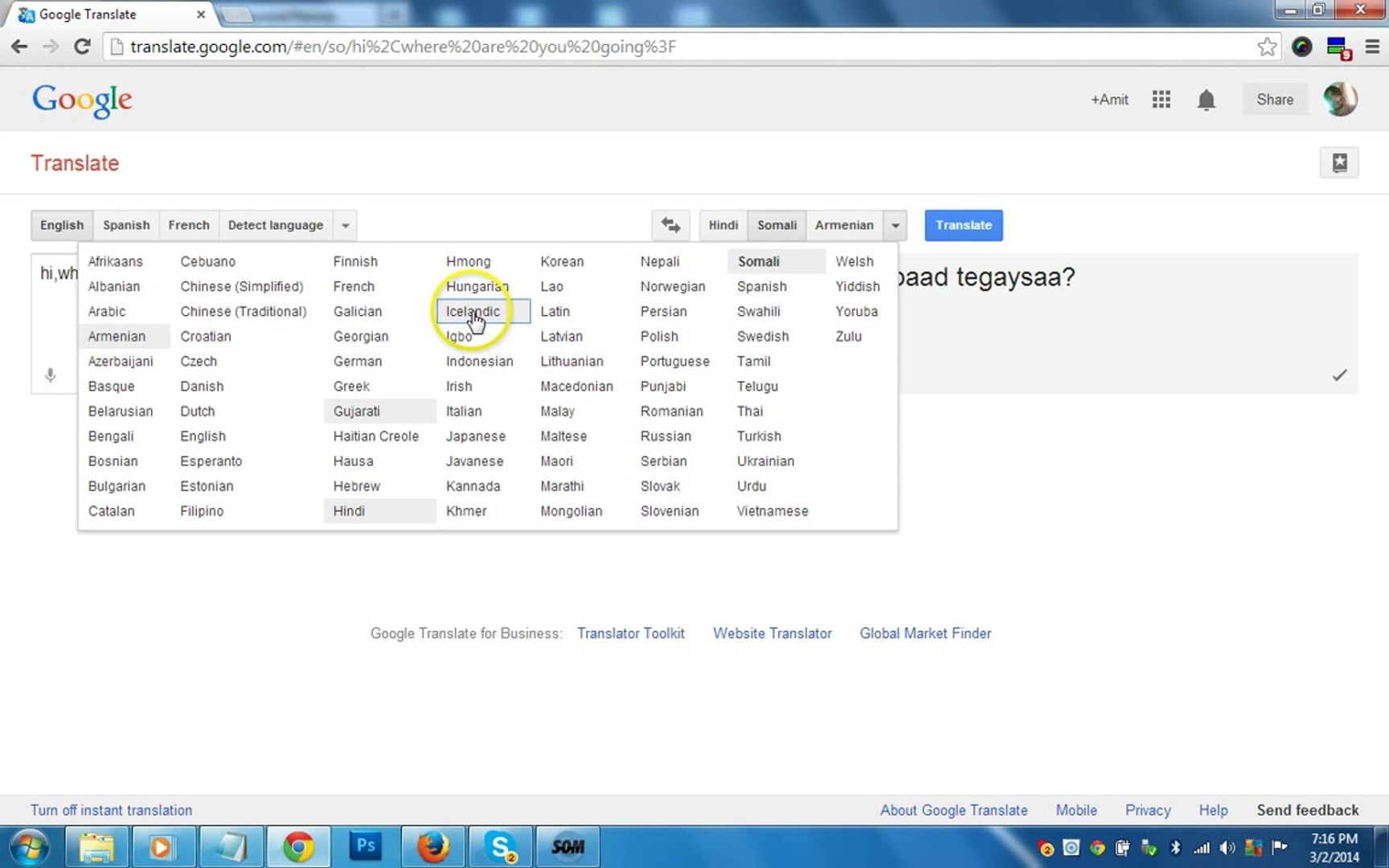Image resolution: width=1389 pixels, height=868 pixels.
Task: Toggle English as source language
Action: (62, 225)
